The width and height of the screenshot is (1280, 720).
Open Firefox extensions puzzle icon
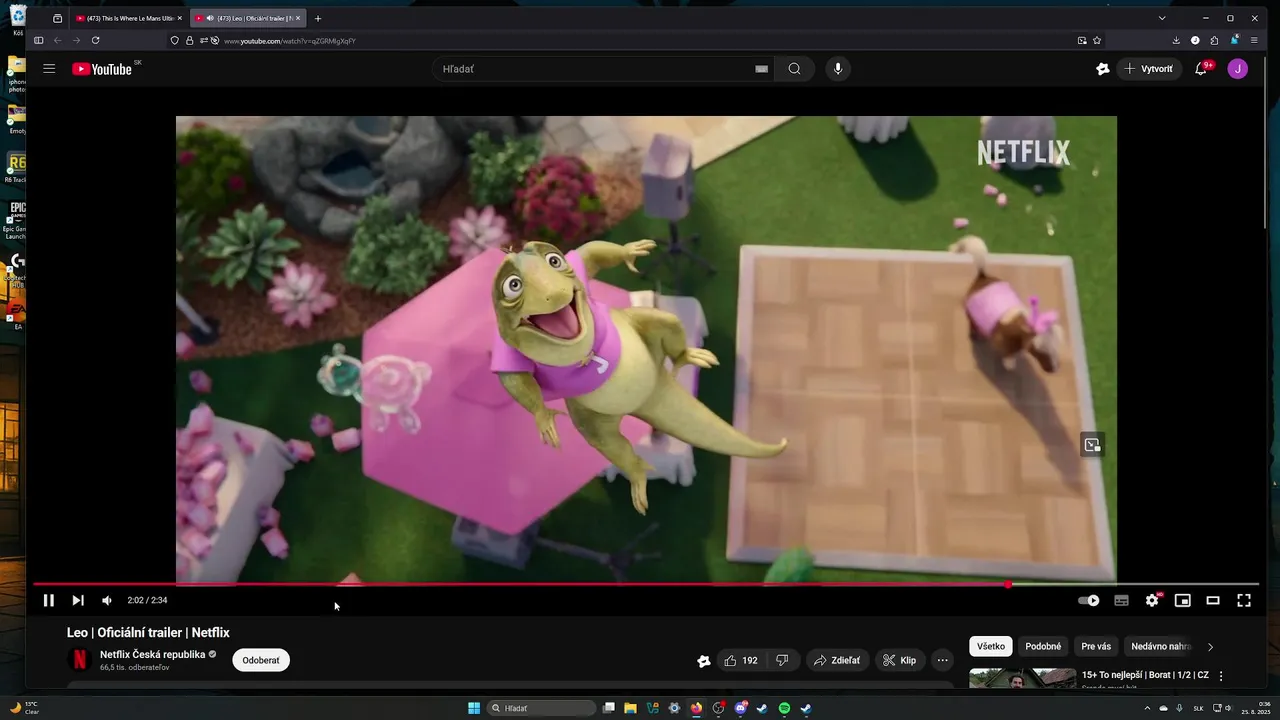click(x=1214, y=40)
